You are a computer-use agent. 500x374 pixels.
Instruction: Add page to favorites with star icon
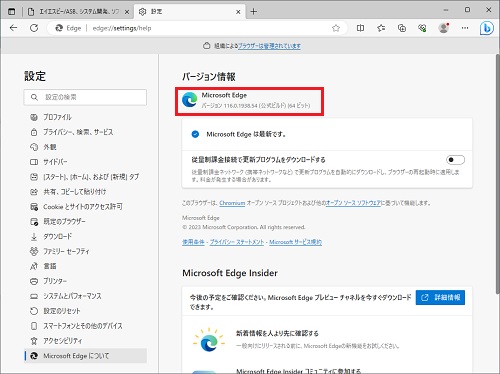(x=336, y=28)
